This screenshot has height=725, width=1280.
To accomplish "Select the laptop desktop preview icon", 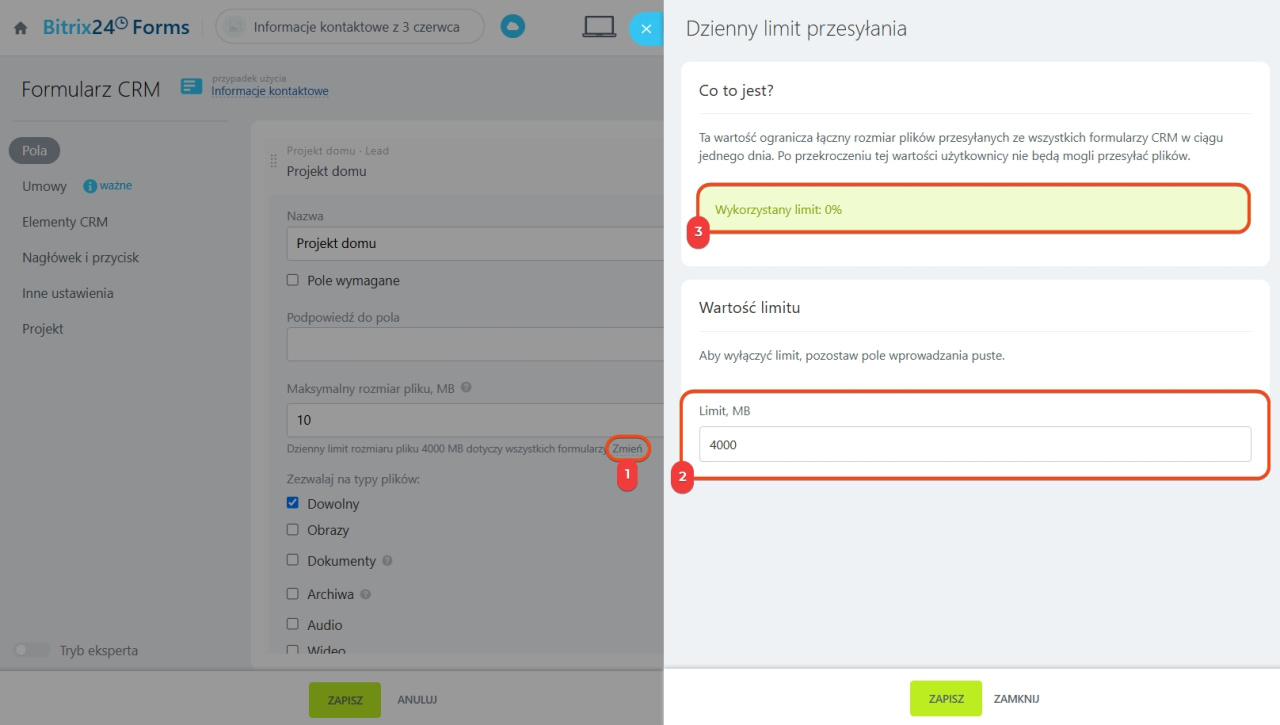I will click(x=599, y=27).
